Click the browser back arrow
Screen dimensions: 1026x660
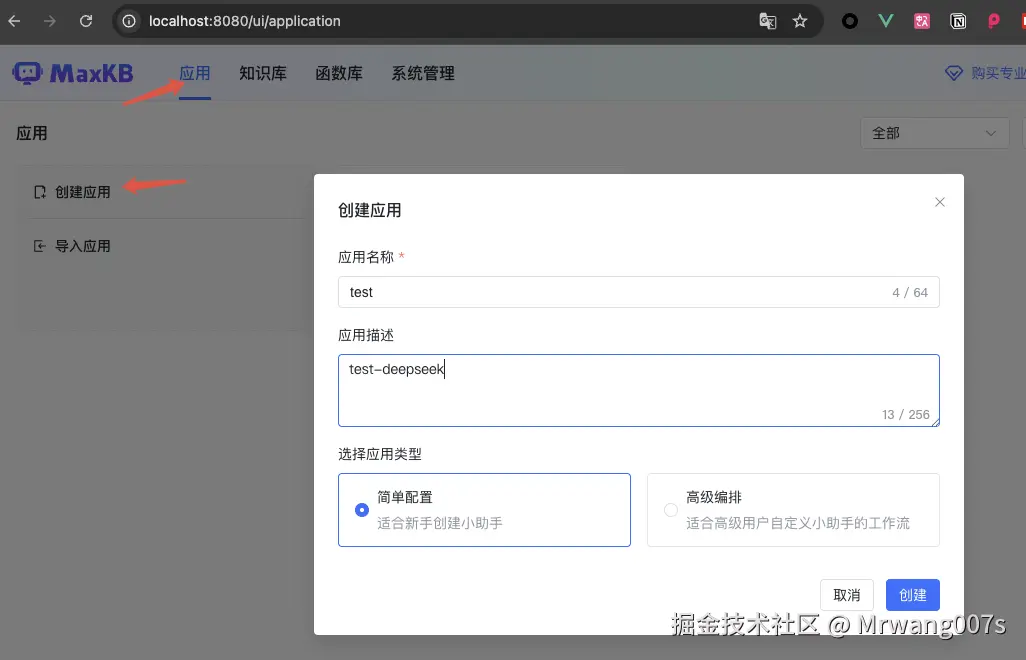click(x=14, y=21)
